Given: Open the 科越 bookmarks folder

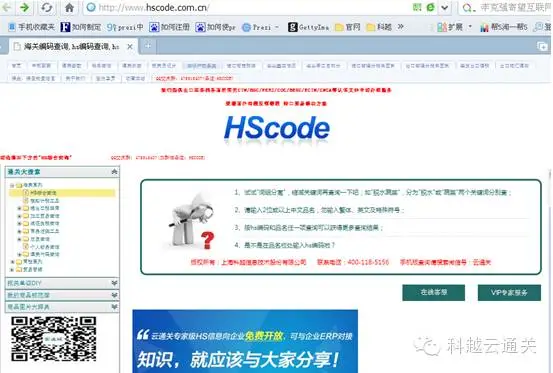Looking at the screenshot, I should click(x=379, y=27).
